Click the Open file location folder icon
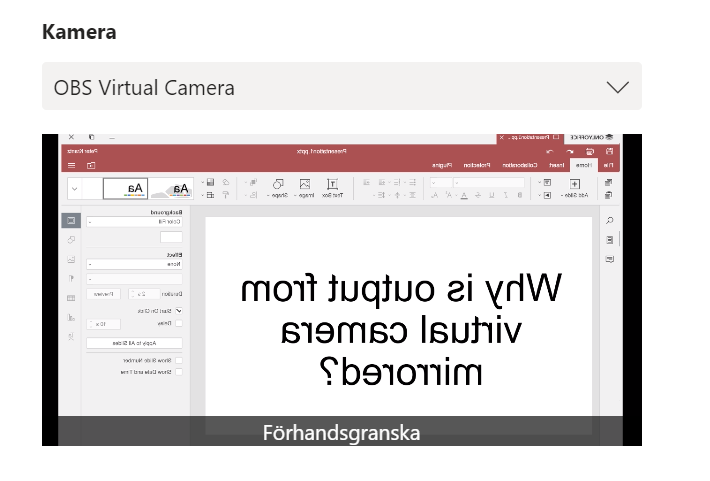The width and height of the screenshot is (710, 481). [x=91, y=165]
